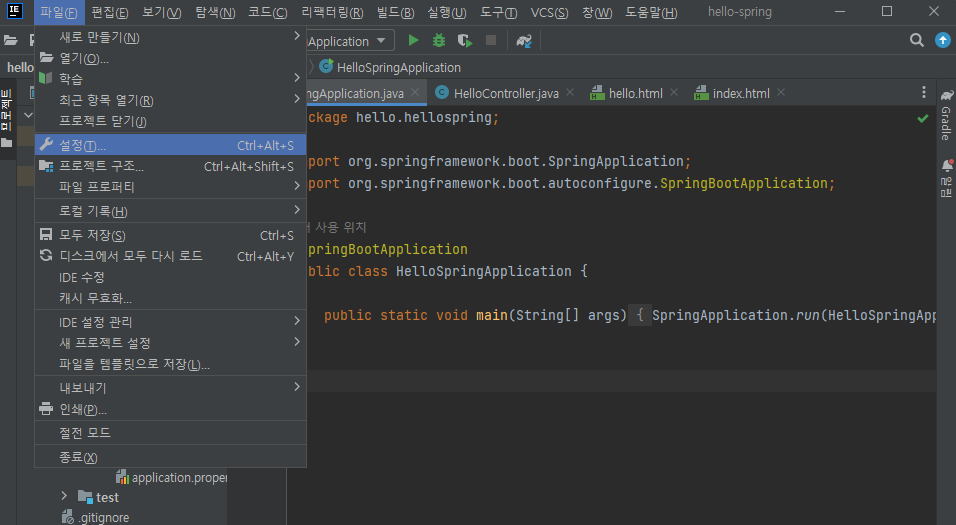Select Save File as Template (파일을 템플릿으로 저장)
956x525 pixels.
click(x=171, y=364)
